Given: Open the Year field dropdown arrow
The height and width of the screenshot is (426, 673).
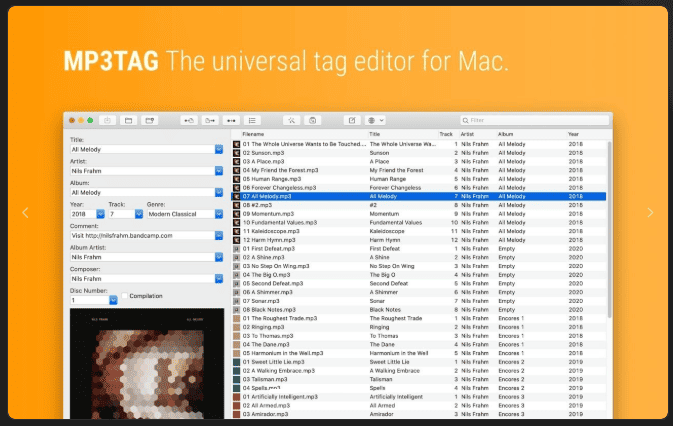Looking at the screenshot, I should tap(100, 214).
